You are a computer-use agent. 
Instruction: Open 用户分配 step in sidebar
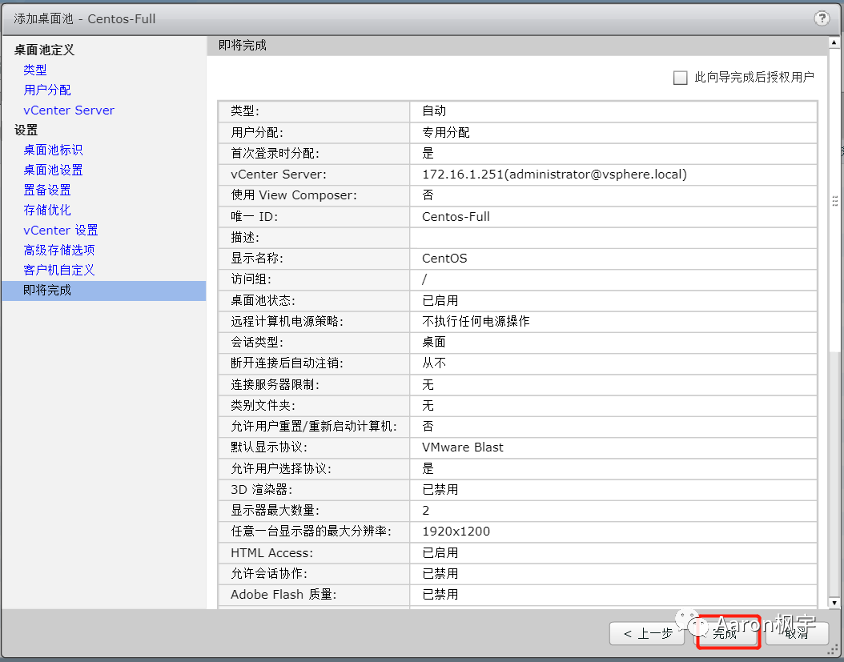coord(47,90)
